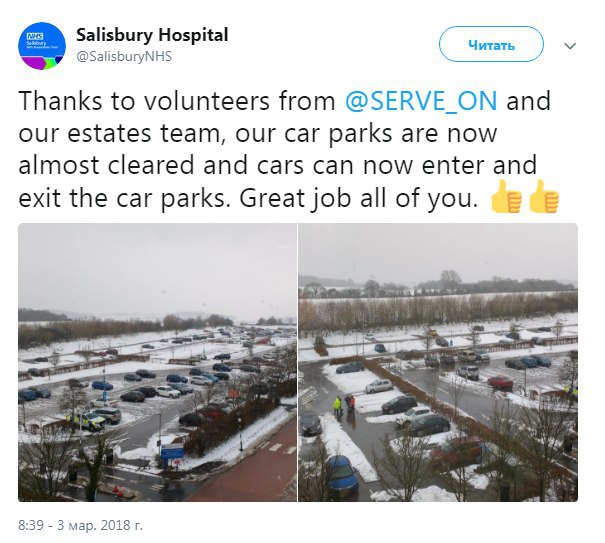
Task: Expand the tweet options chevron menu
Action: 570,46
